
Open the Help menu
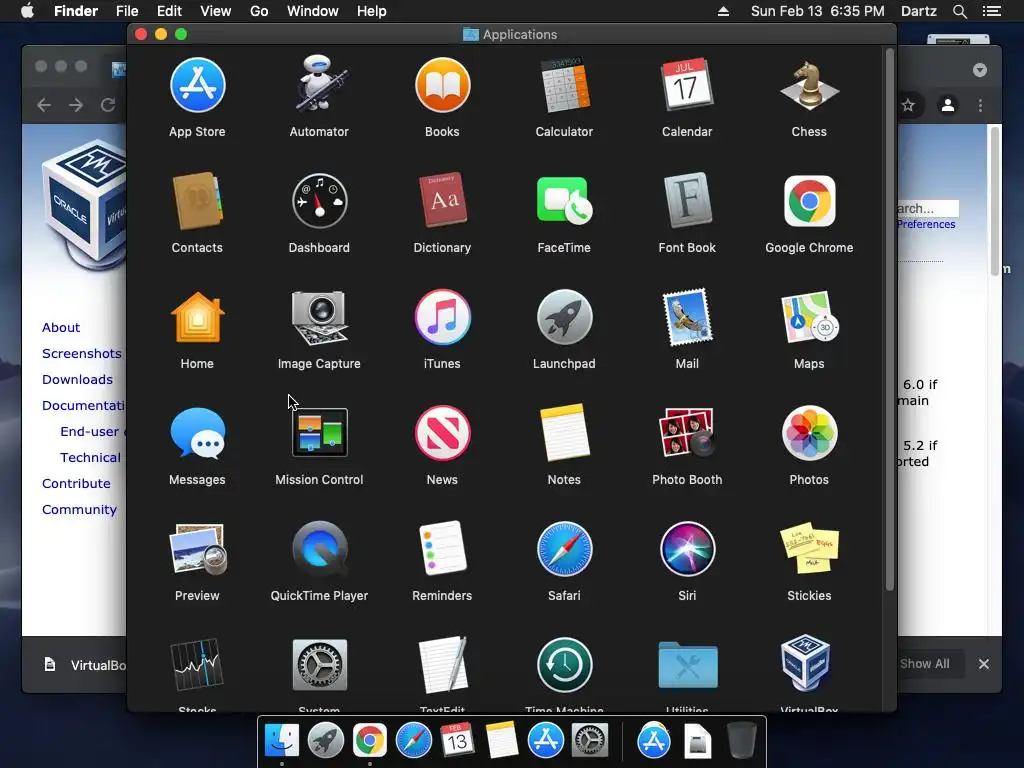pos(372,11)
